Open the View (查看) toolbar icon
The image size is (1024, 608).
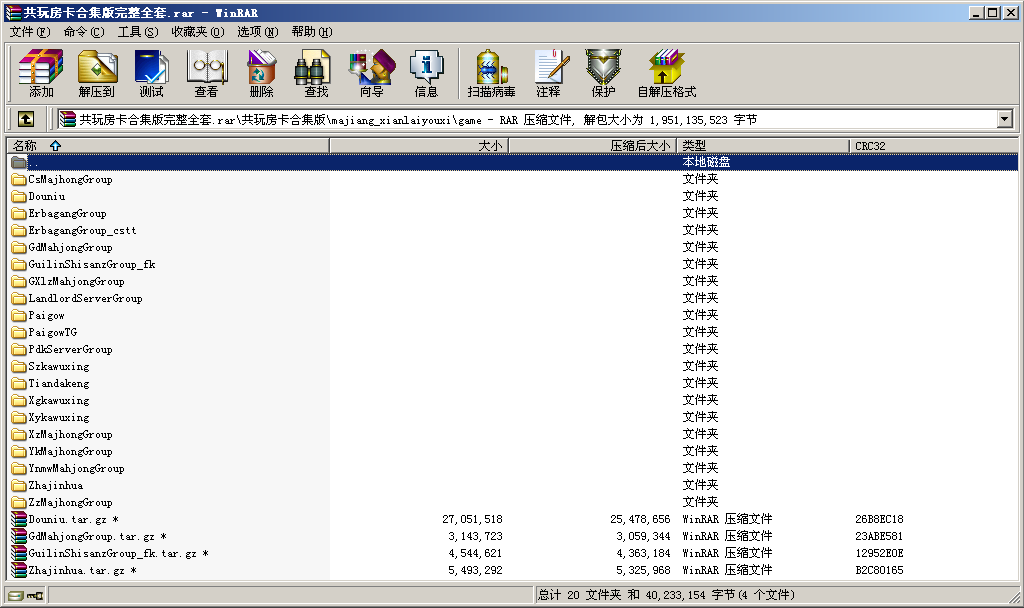coord(206,73)
